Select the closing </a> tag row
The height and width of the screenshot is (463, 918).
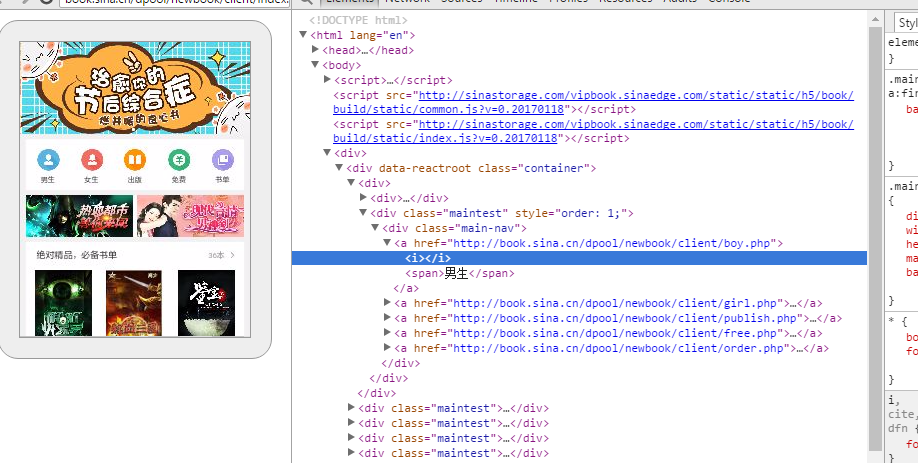(406, 289)
